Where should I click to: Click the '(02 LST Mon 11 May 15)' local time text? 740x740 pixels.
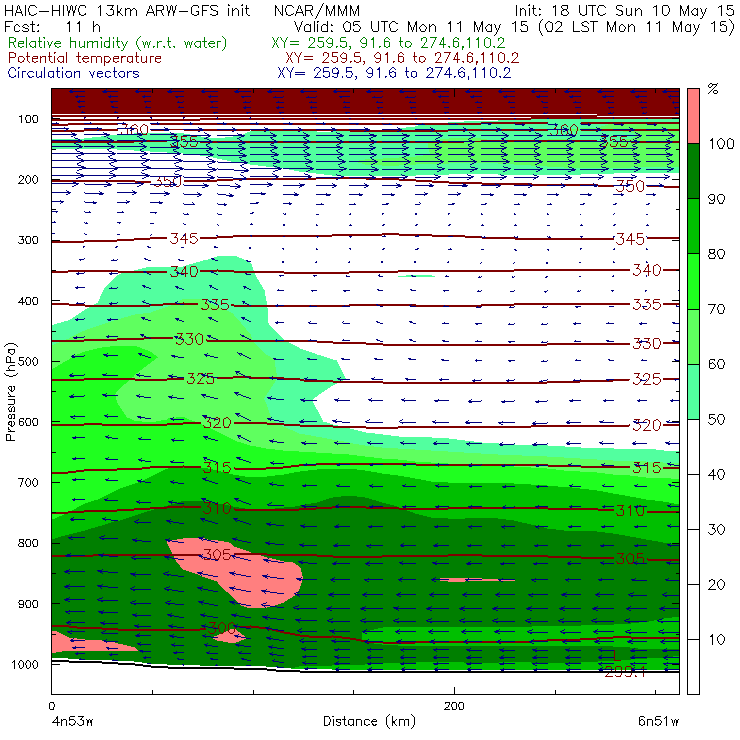click(x=636, y=26)
